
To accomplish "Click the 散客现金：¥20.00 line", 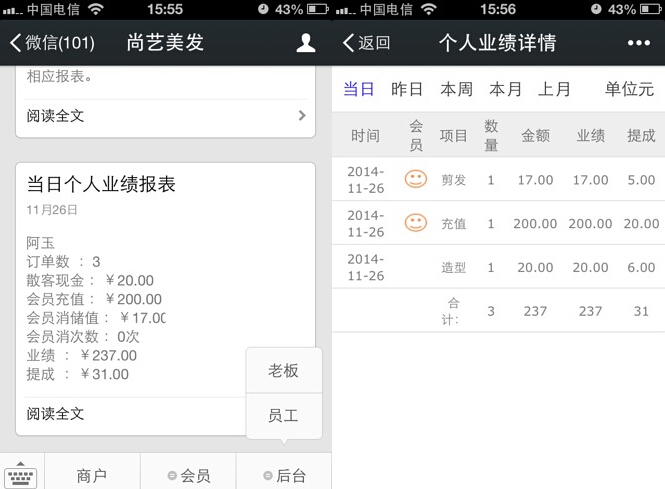I will [x=90, y=280].
